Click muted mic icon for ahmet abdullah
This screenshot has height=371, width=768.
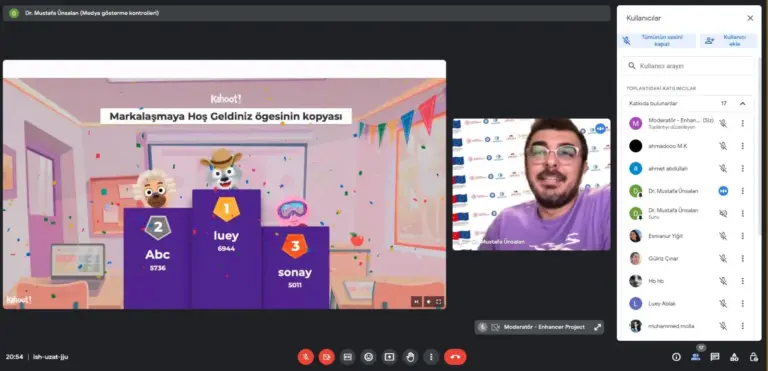(723, 169)
